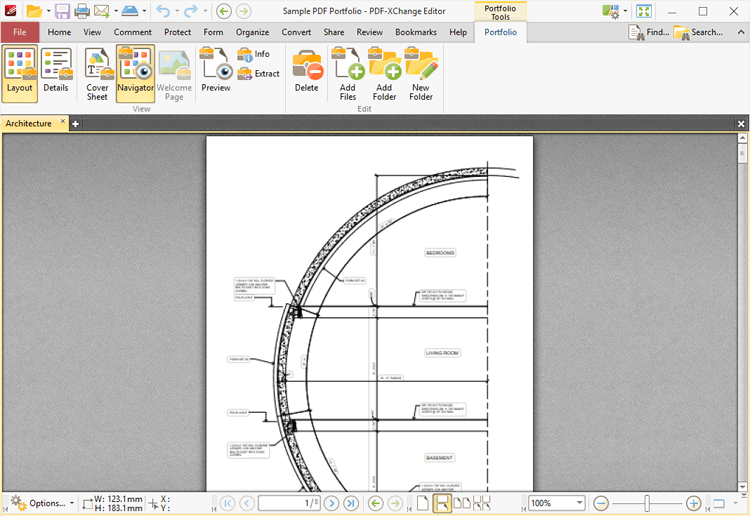Click the Find button

pos(649,32)
